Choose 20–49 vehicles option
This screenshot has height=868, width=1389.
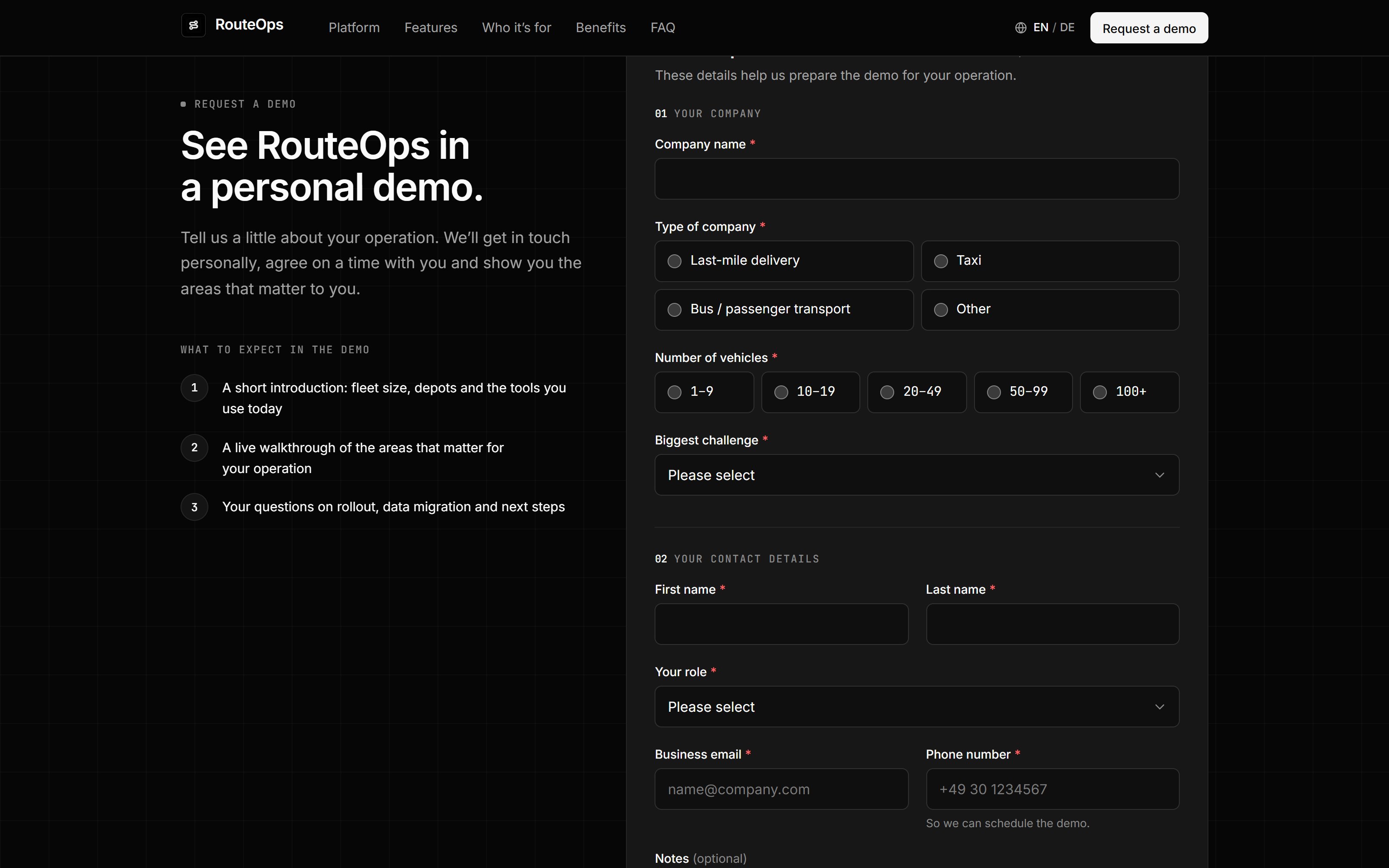tap(917, 392)
